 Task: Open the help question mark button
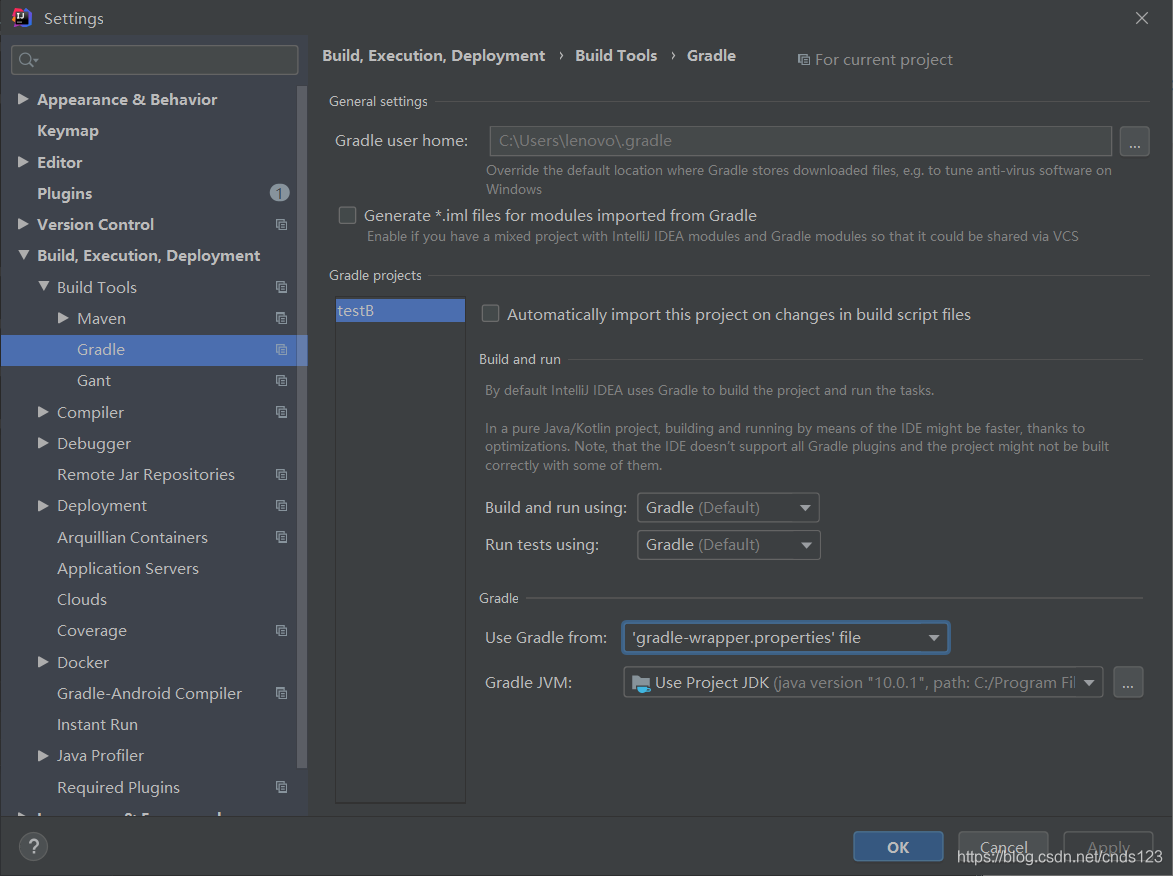[34, 847]
